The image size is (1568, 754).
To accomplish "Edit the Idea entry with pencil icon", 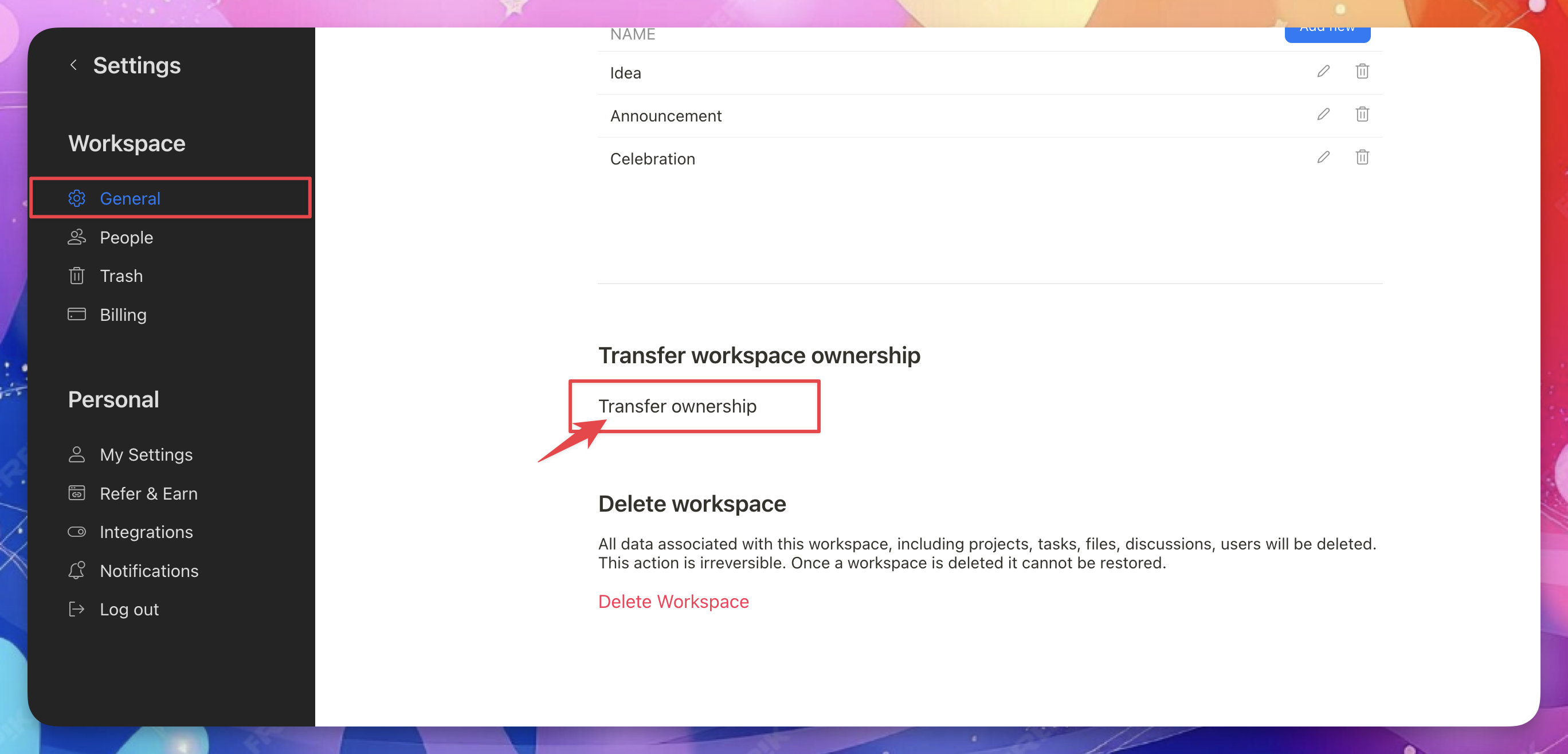I will (1323, 72).
